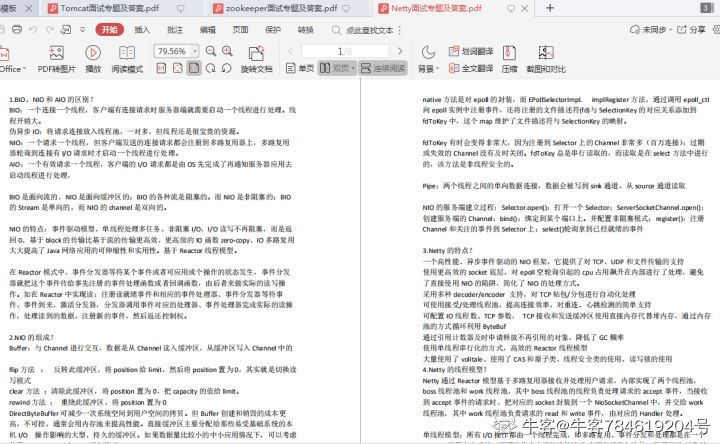
Task: Click pin icon on Tomcat tab
Action: click(x=180, y=8)
